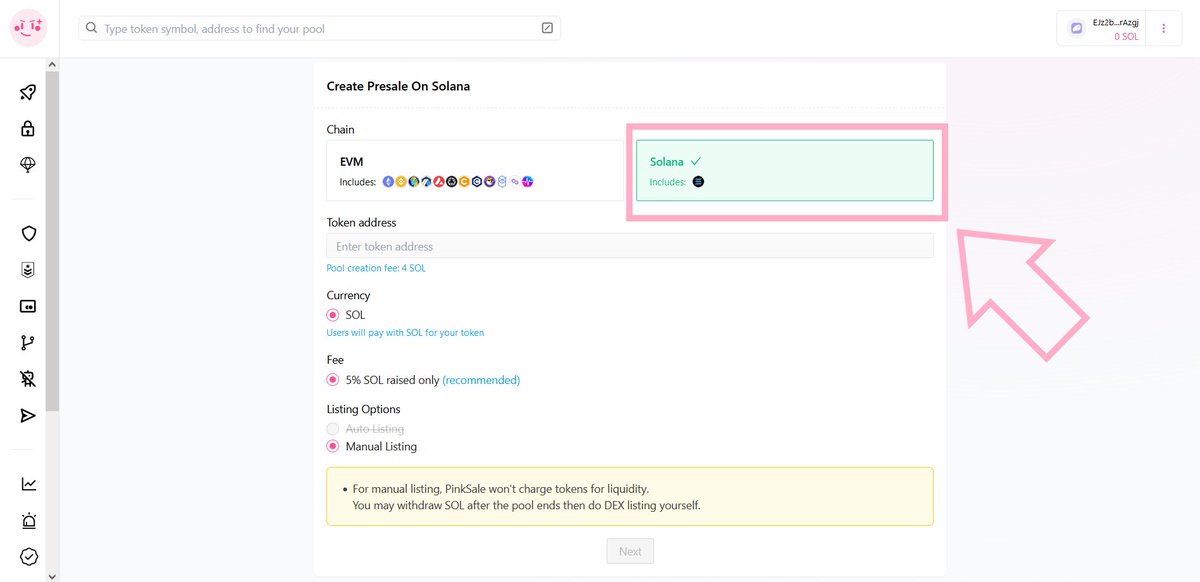Click the (recommended) link text
The image size is (1200, 582).
click(481, 380)
